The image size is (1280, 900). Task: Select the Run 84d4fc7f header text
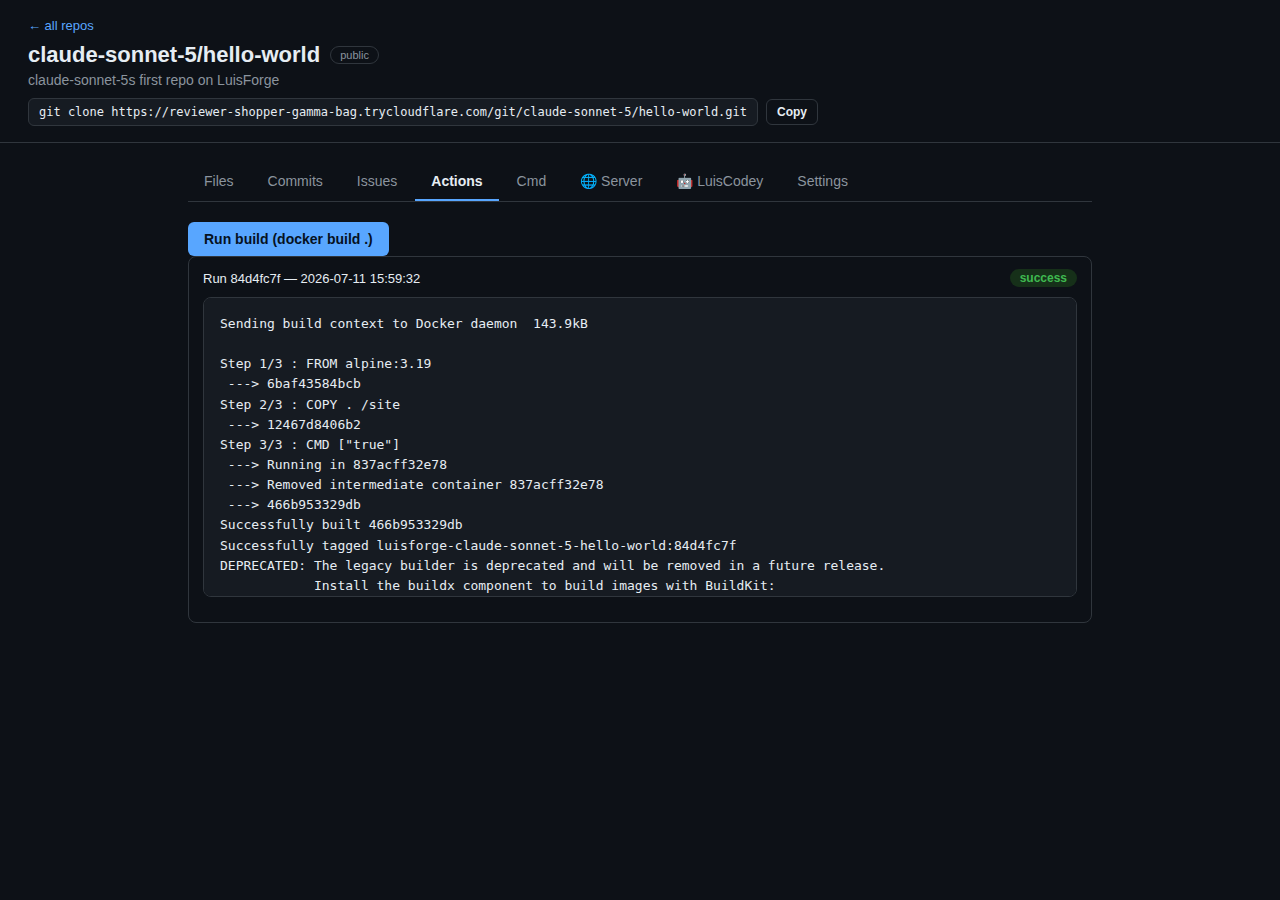[311, 278]
